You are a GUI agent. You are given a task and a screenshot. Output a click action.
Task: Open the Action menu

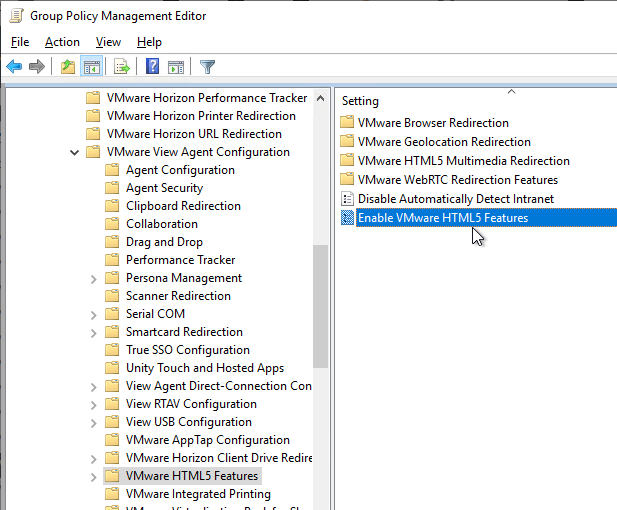tap(62, 42)
